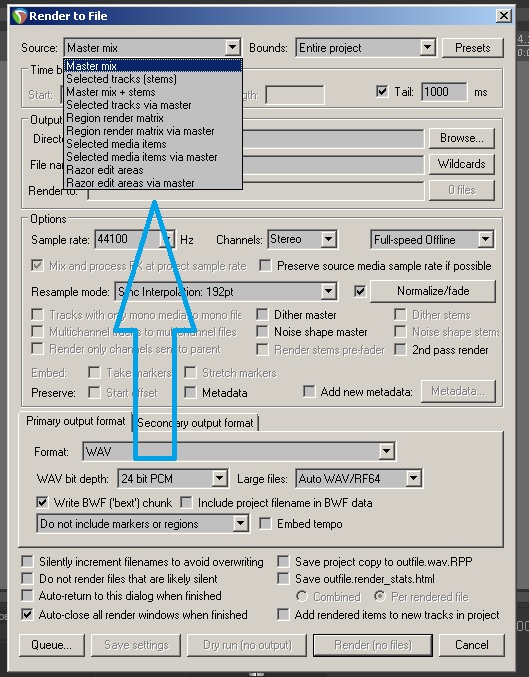Toggle Preserve Metadata checkbox
This screenshot has height=677, width=529.
190,392
